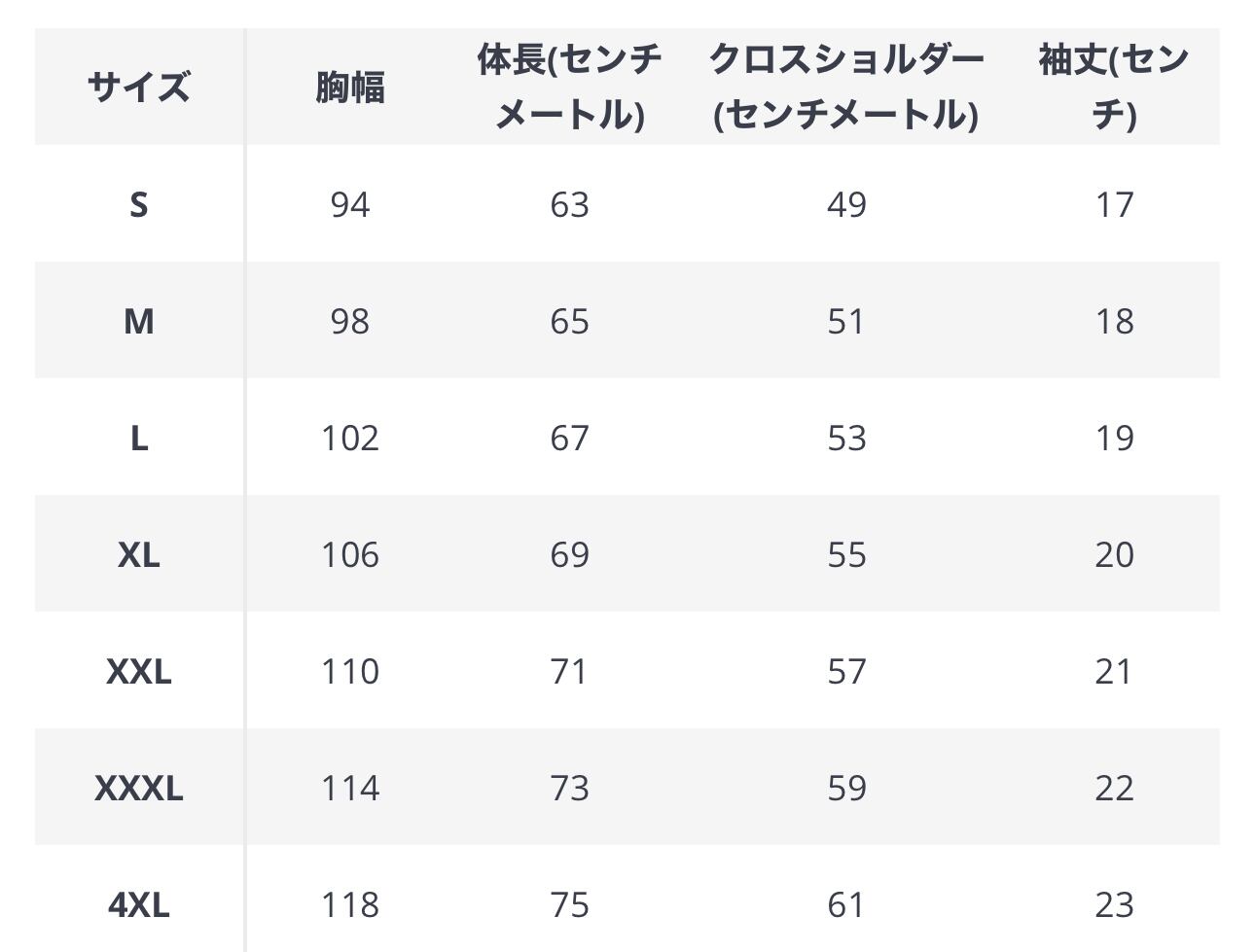This screenshot has width=1255, height=952.
Task: Click the クロスショルダー column header
Action: [845, 88]
